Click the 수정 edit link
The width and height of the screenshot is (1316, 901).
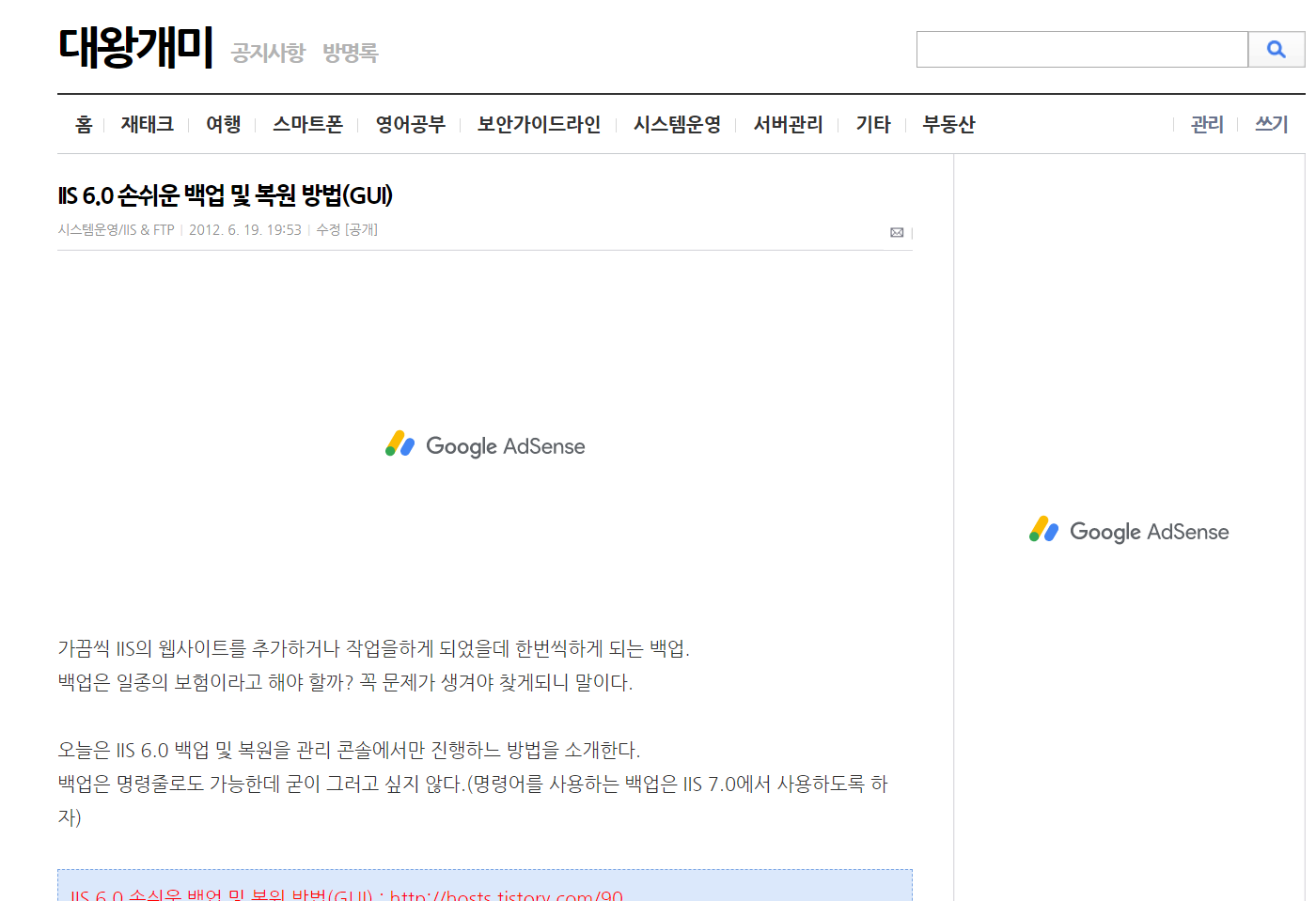[x=328, y=230]
